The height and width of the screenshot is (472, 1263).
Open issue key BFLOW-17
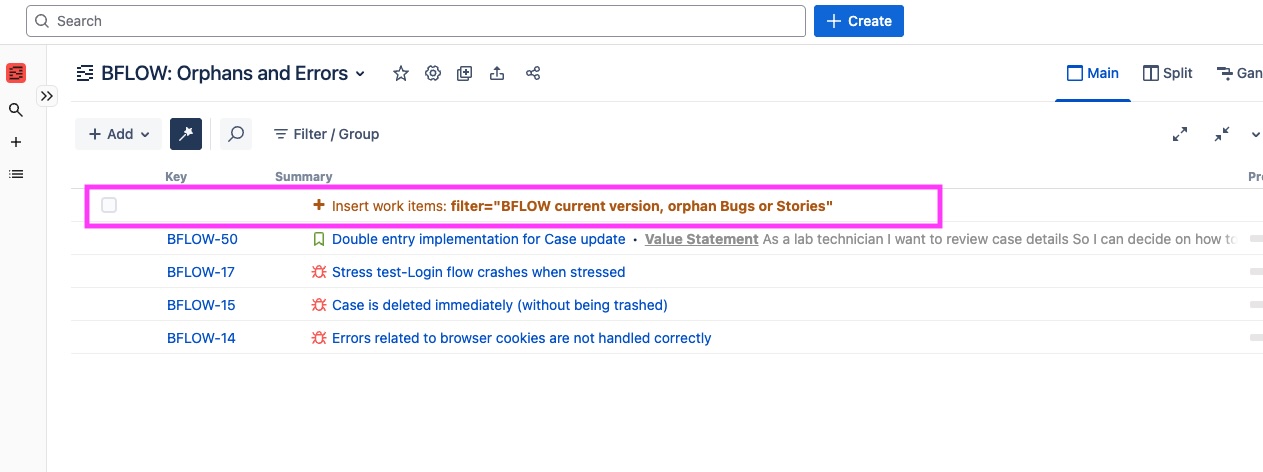coord(201,272)
